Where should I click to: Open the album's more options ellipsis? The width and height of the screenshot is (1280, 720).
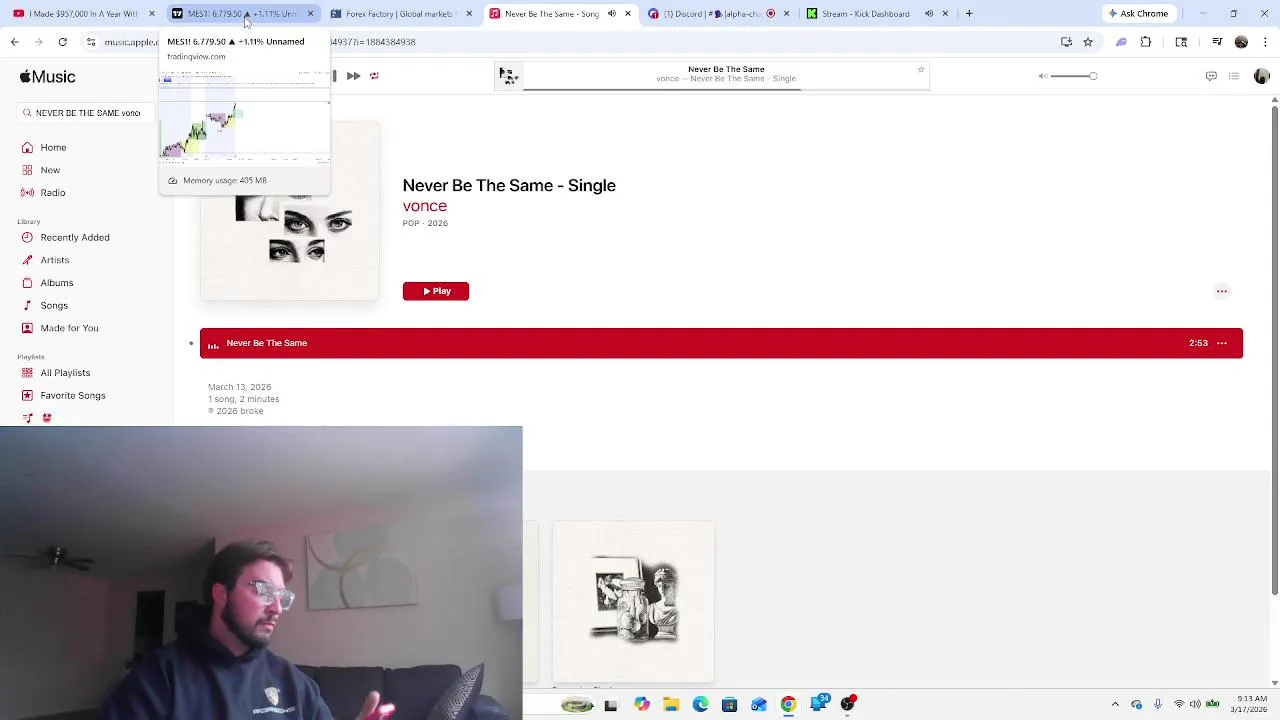(1222, 291)
